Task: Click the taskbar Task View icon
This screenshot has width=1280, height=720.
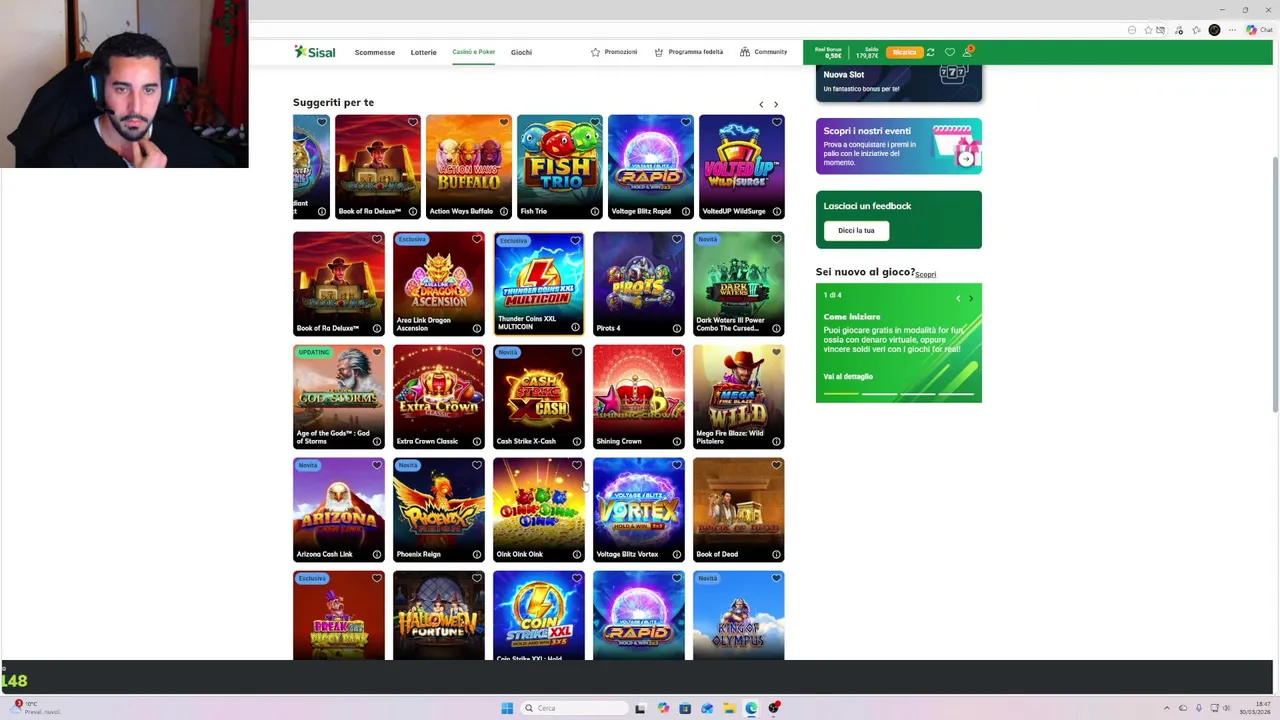Action: [640, 708]
